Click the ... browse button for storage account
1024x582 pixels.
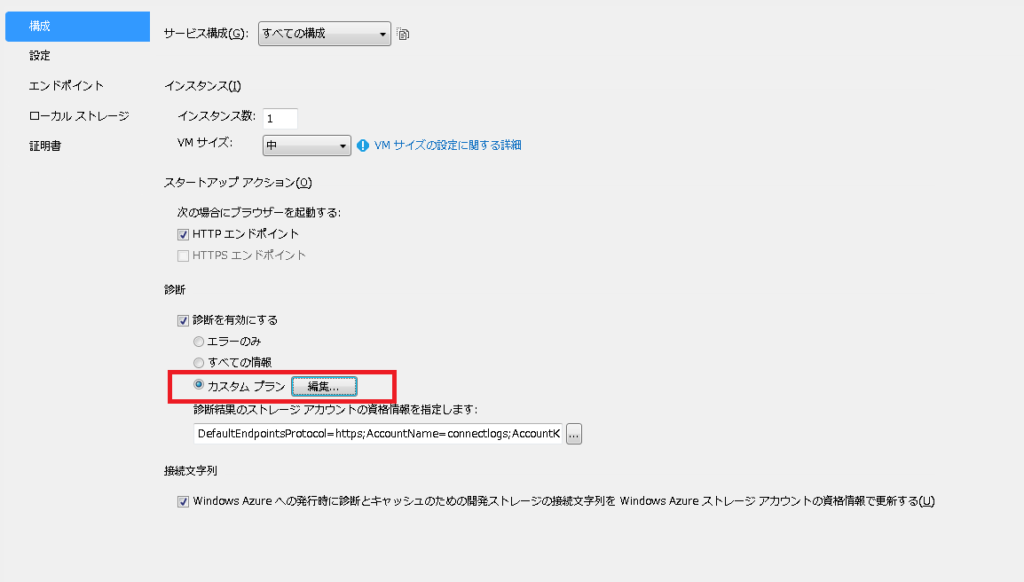coord(573,434)
